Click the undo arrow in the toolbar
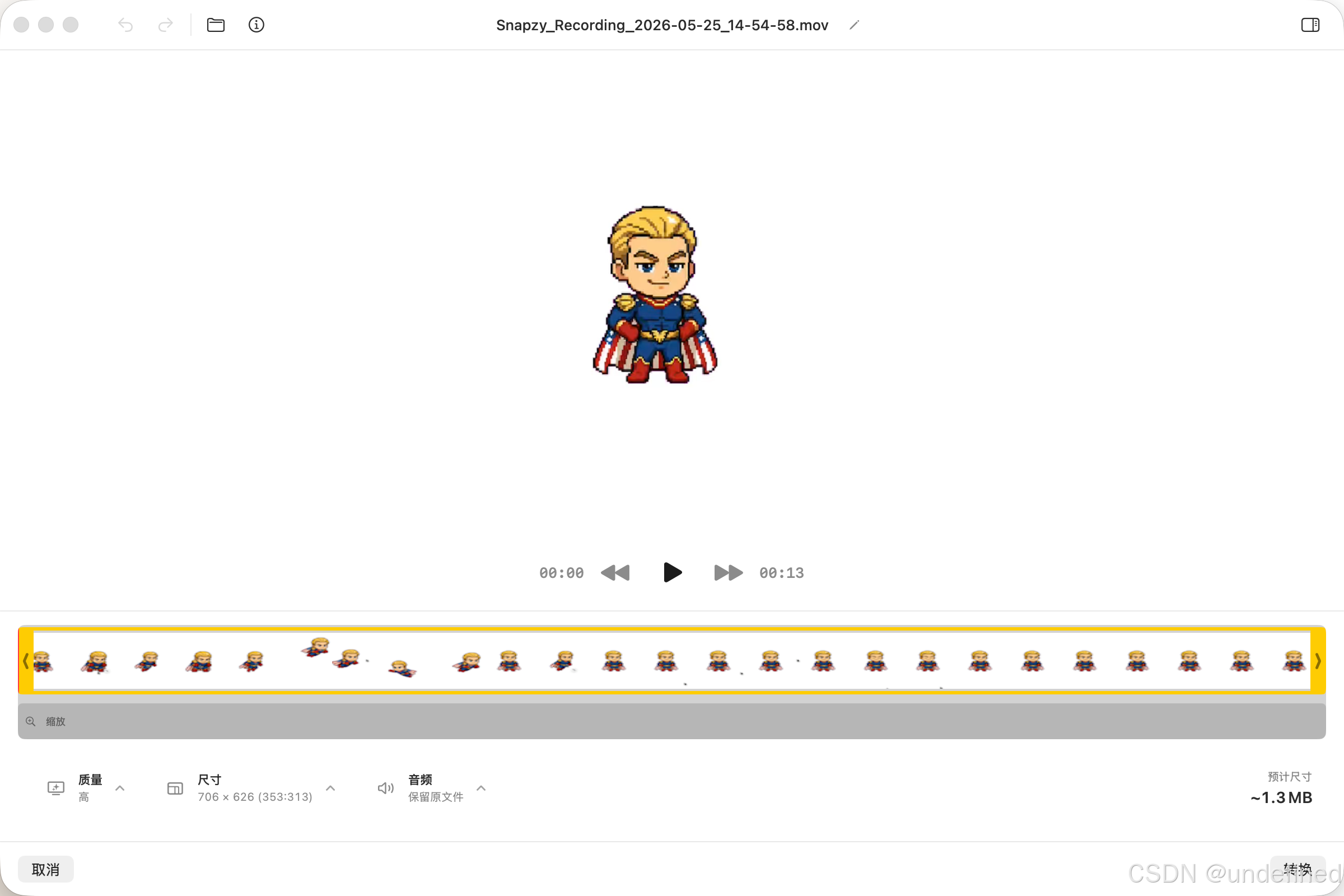Screen dimensions: 1344x896 tap(125, 25)
